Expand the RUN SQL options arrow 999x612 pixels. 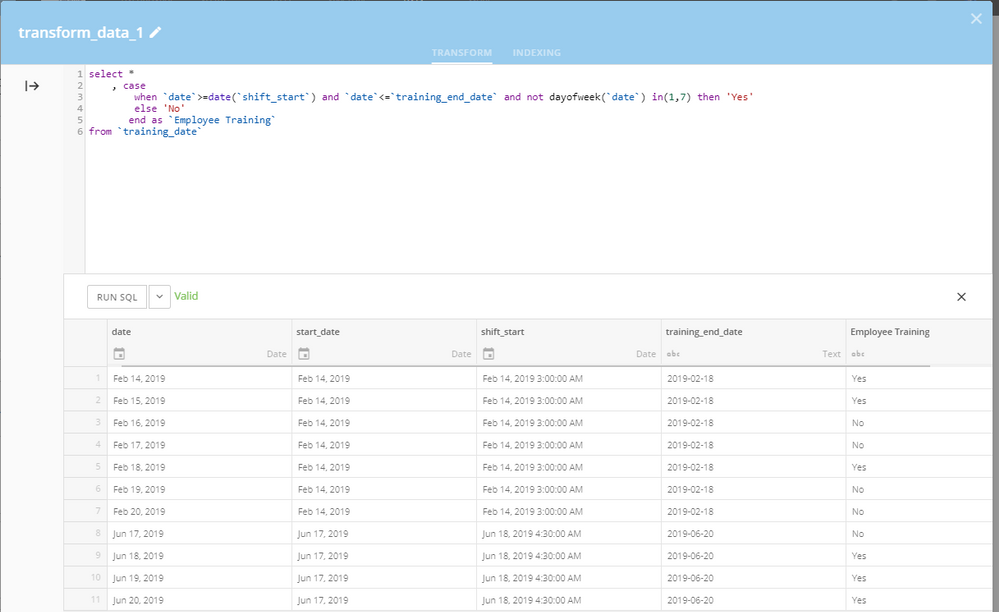point(160,296)
